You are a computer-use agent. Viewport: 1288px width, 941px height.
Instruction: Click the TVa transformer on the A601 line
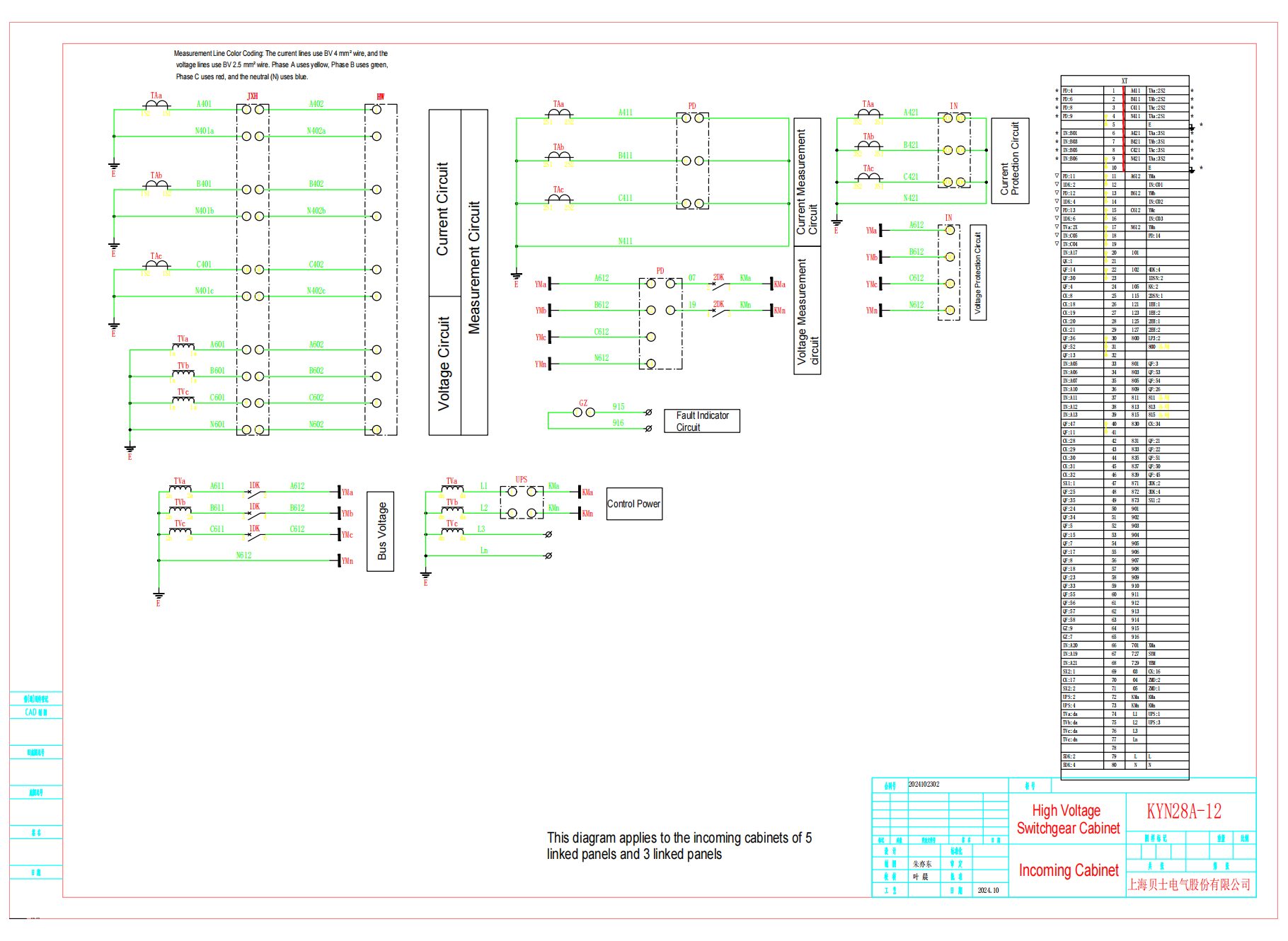coord(183,347)
